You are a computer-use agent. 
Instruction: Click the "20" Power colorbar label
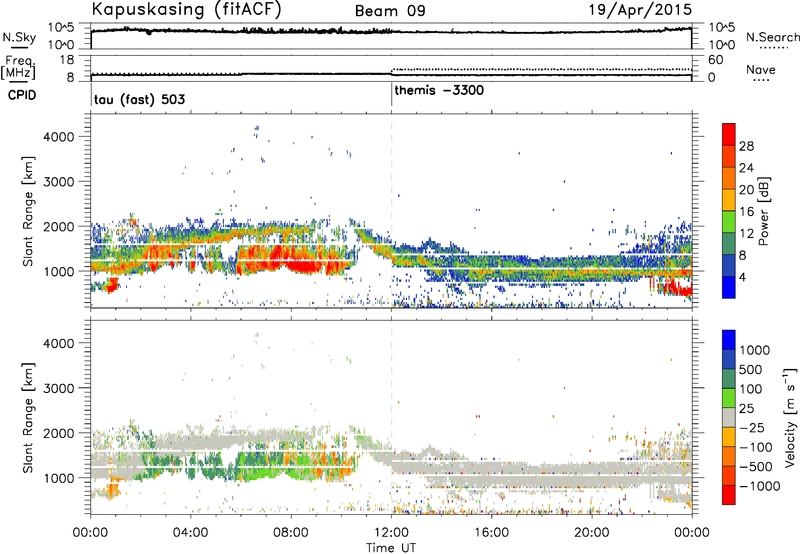[746, 190]
